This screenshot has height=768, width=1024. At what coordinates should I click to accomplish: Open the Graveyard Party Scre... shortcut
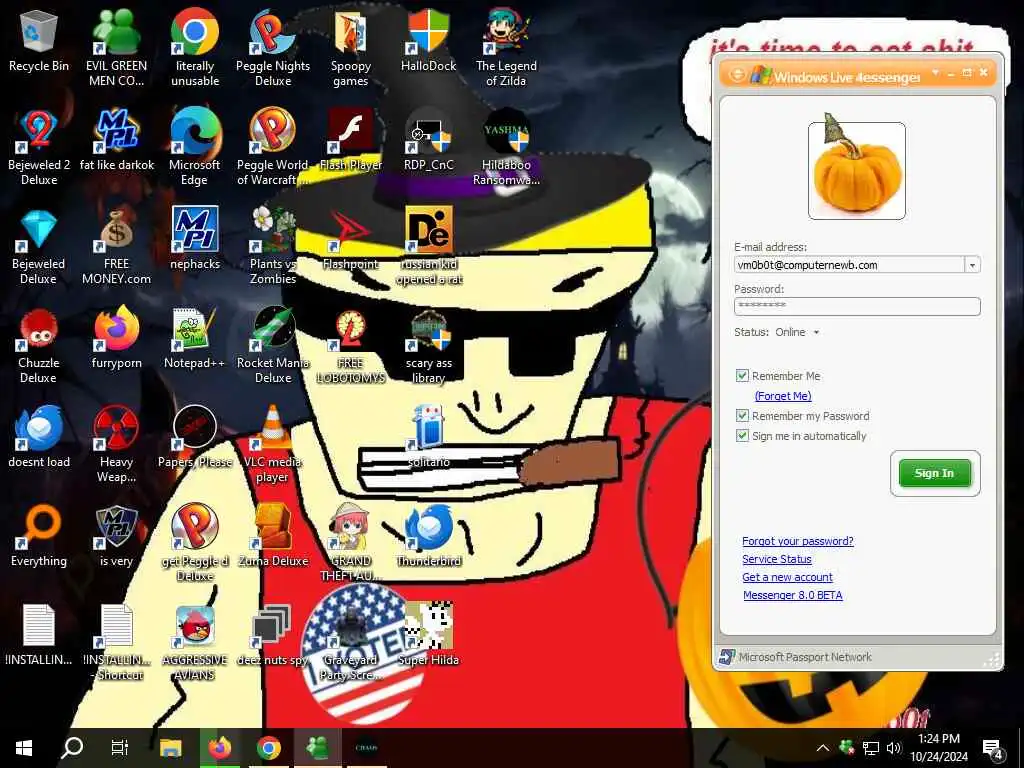[351, 643]
